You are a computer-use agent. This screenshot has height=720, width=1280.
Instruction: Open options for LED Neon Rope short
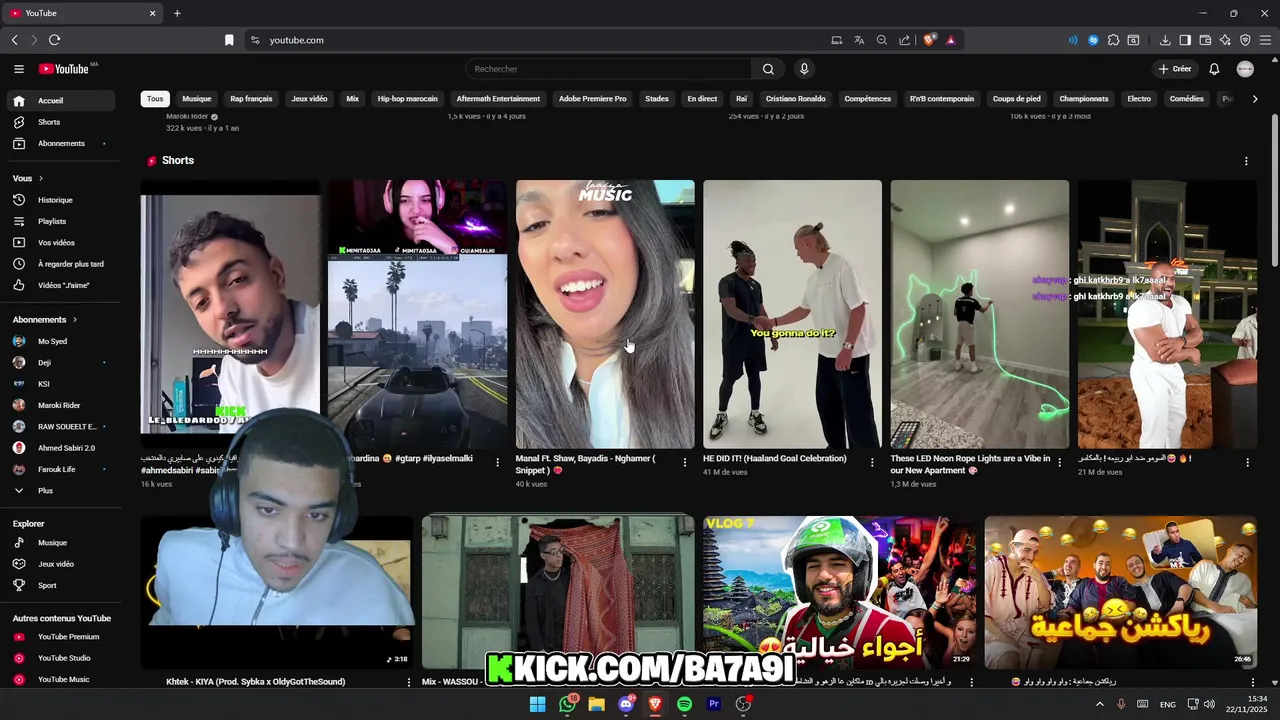tap(1060, 462)
